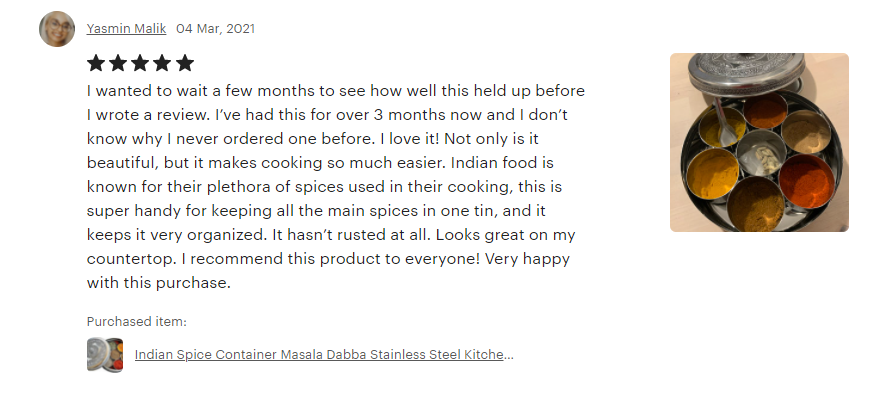Select the second rating star
Screen dimensions: 891x393
point(118,63)
